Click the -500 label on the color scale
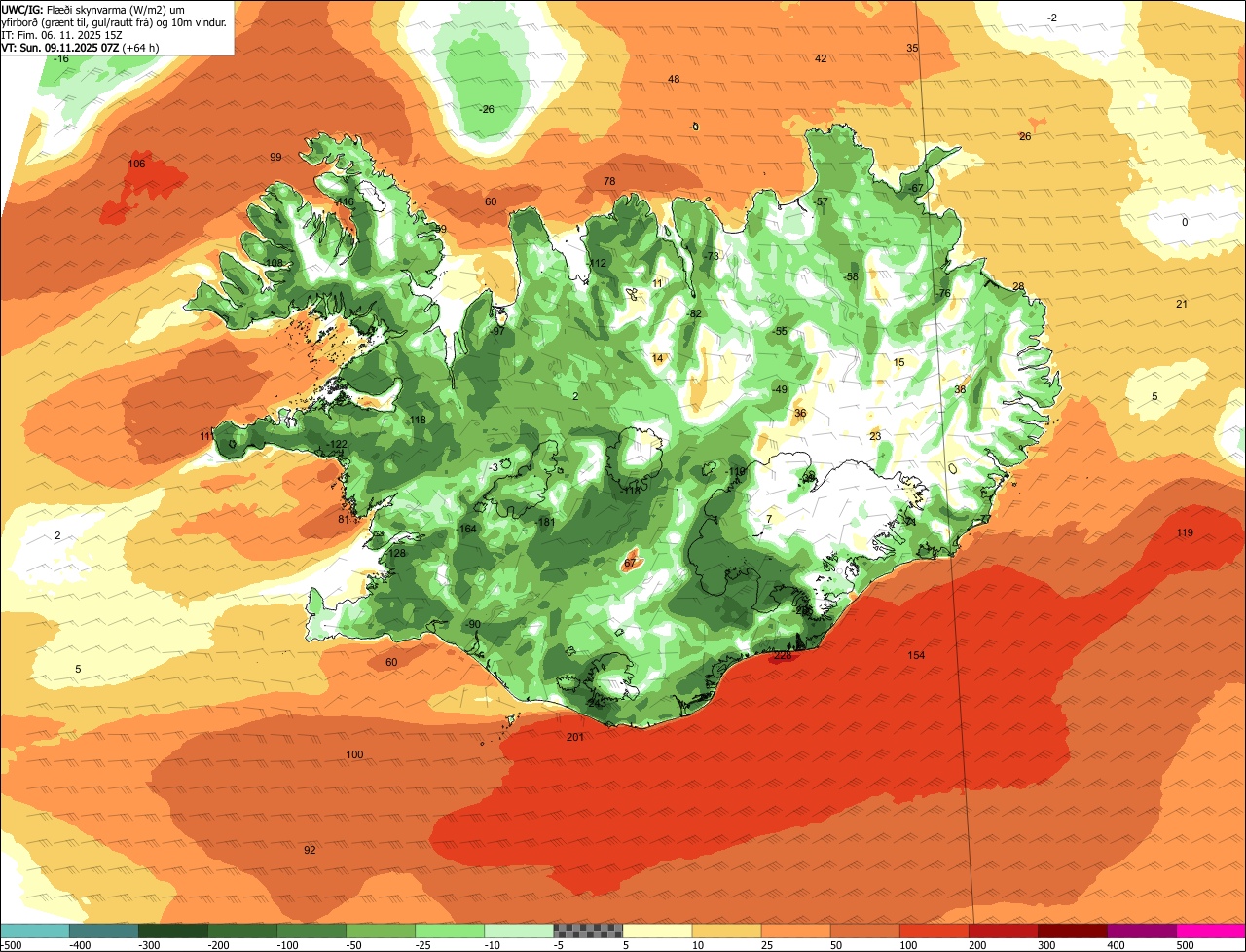1246x952 pixels. pos(12,945)
